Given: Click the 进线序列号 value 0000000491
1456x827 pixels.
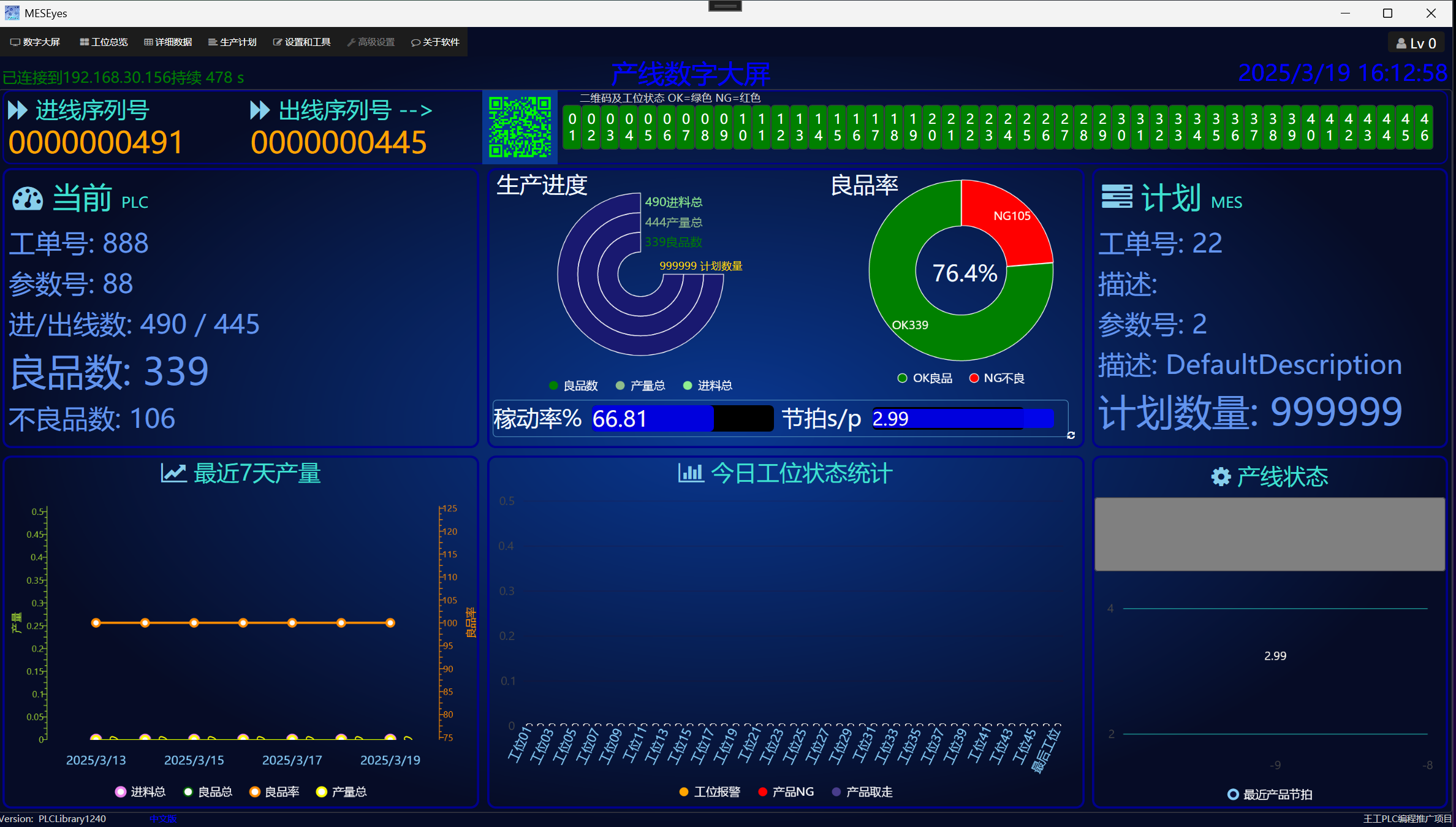Looking at the screenshot, I should tap(96, 142).
